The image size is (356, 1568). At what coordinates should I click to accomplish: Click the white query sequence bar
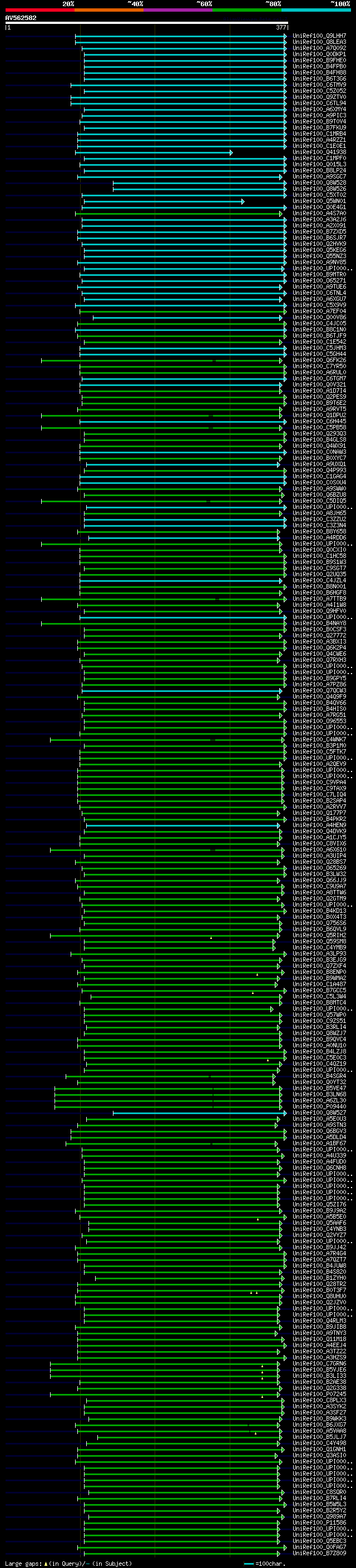coord(147,23)
